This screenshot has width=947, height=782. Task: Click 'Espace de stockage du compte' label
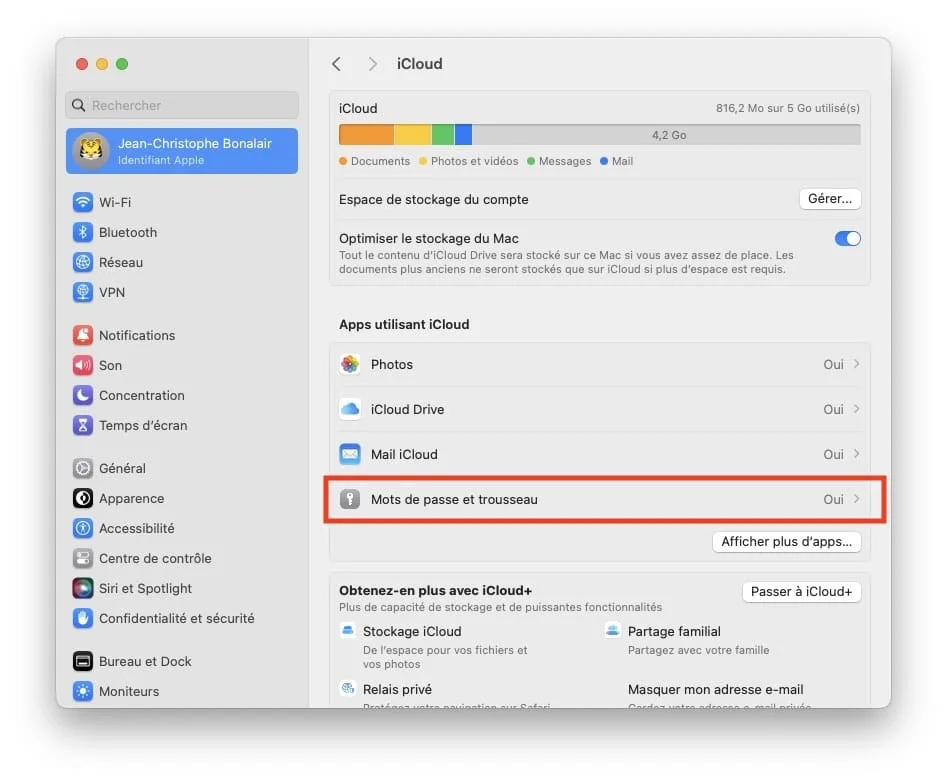pyautogui.click(x=434, y=199)
